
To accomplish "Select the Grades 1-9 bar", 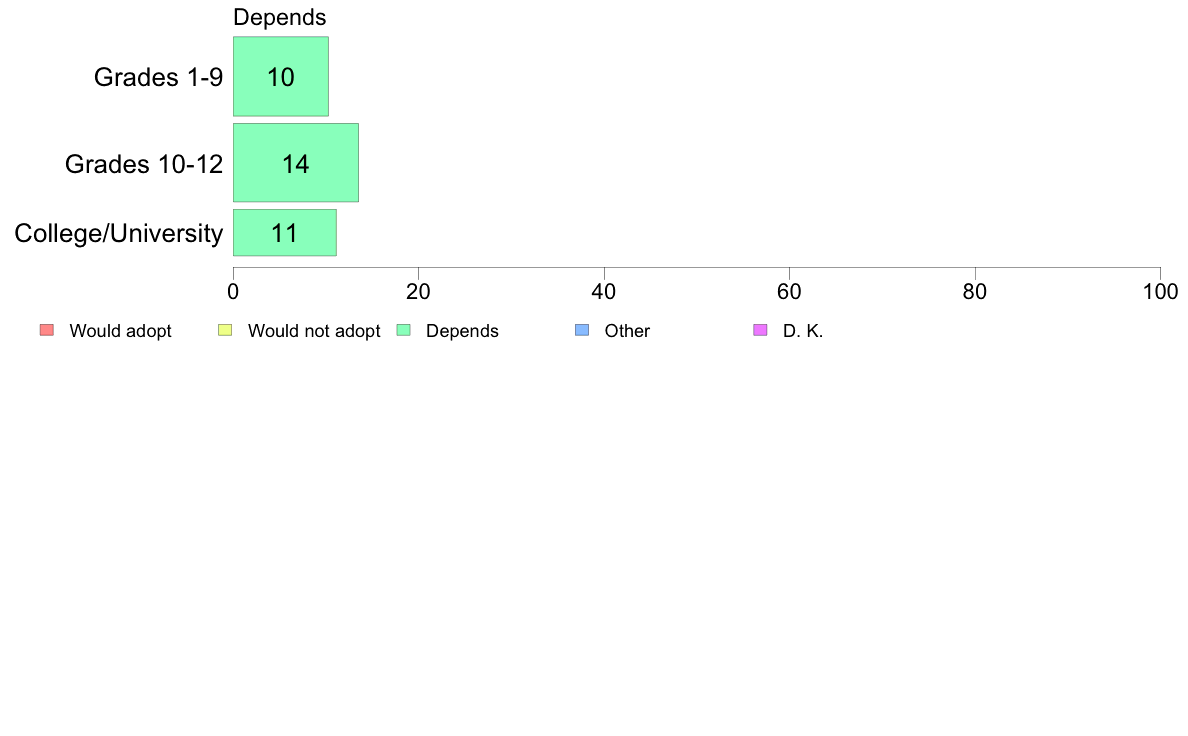I will point(281,77).
